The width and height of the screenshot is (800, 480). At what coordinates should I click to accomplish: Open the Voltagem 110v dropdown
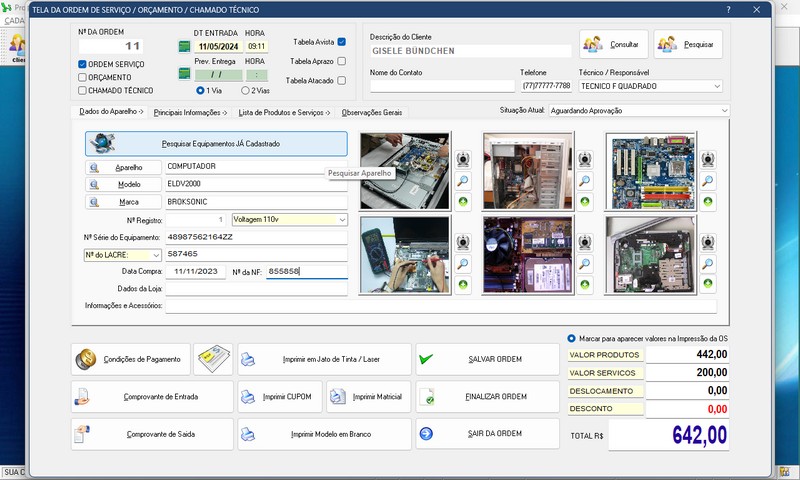(x=341, y=219)
